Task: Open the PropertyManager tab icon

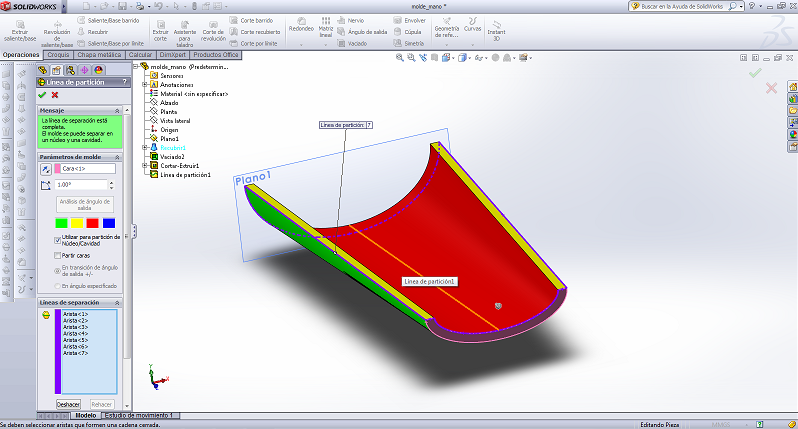Action: click(x=56, y=70)
